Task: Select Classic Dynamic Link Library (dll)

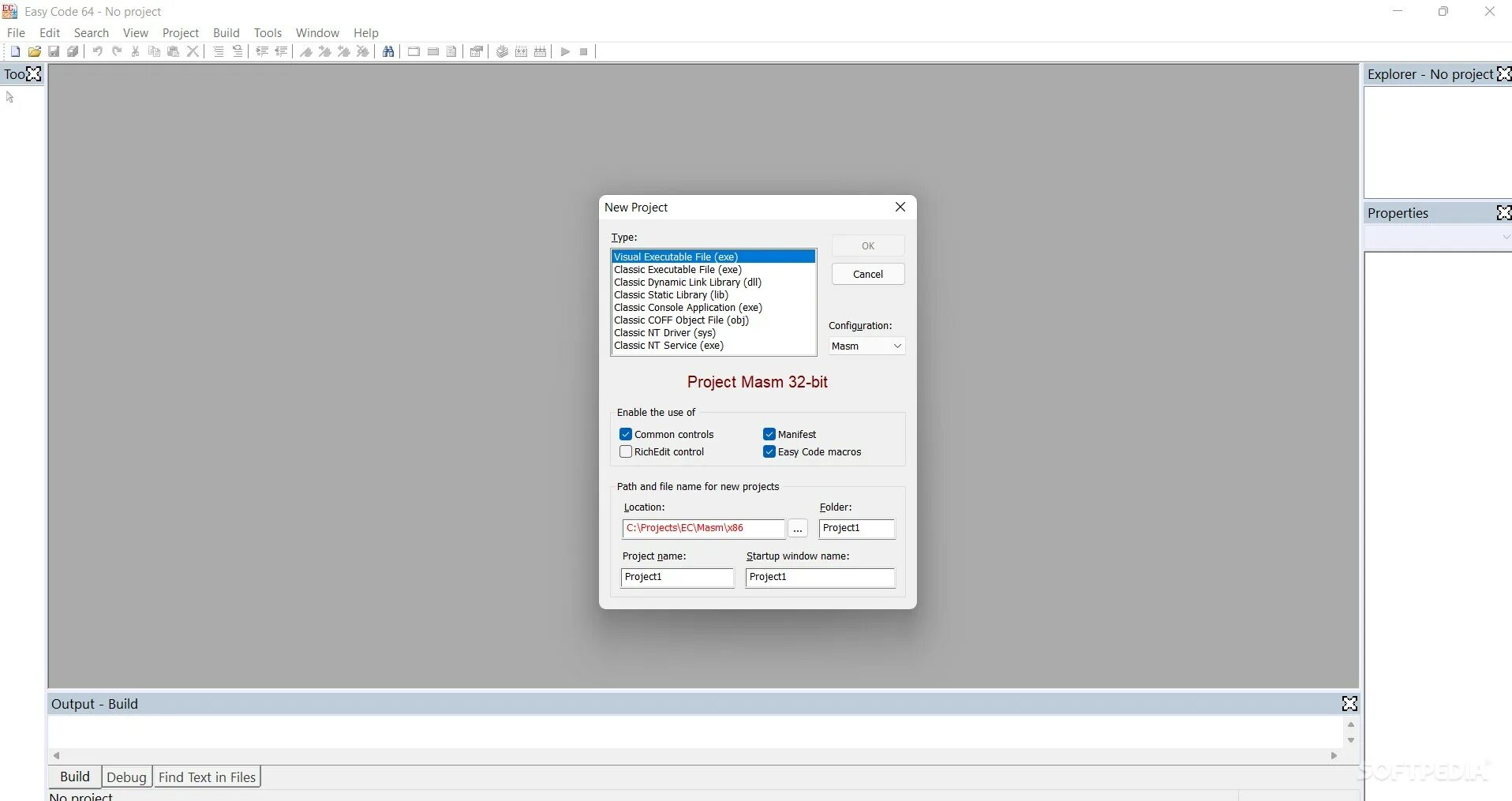Action: point(713,282)
